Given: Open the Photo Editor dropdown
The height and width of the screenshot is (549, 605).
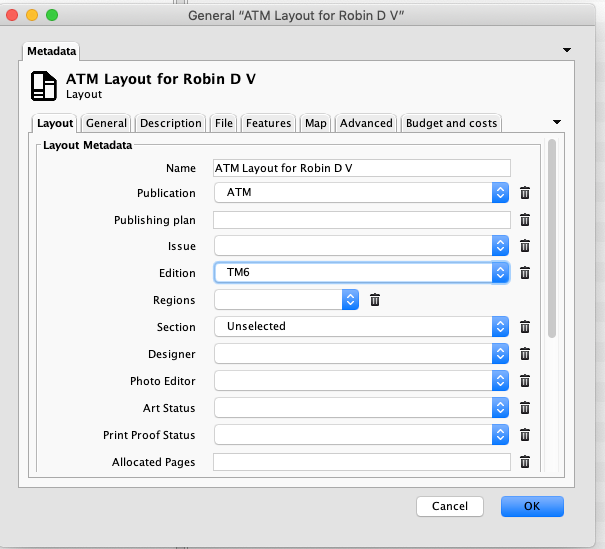Looking at the screenshot, I should pos(361,381).
